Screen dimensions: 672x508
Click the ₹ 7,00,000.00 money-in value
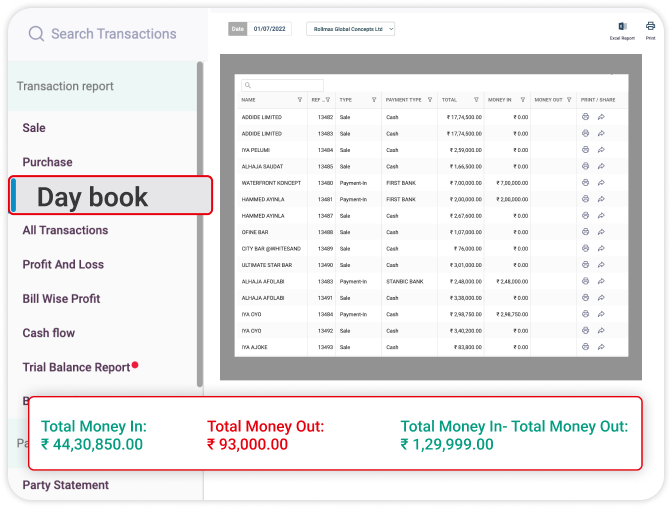tap(512, 183)
